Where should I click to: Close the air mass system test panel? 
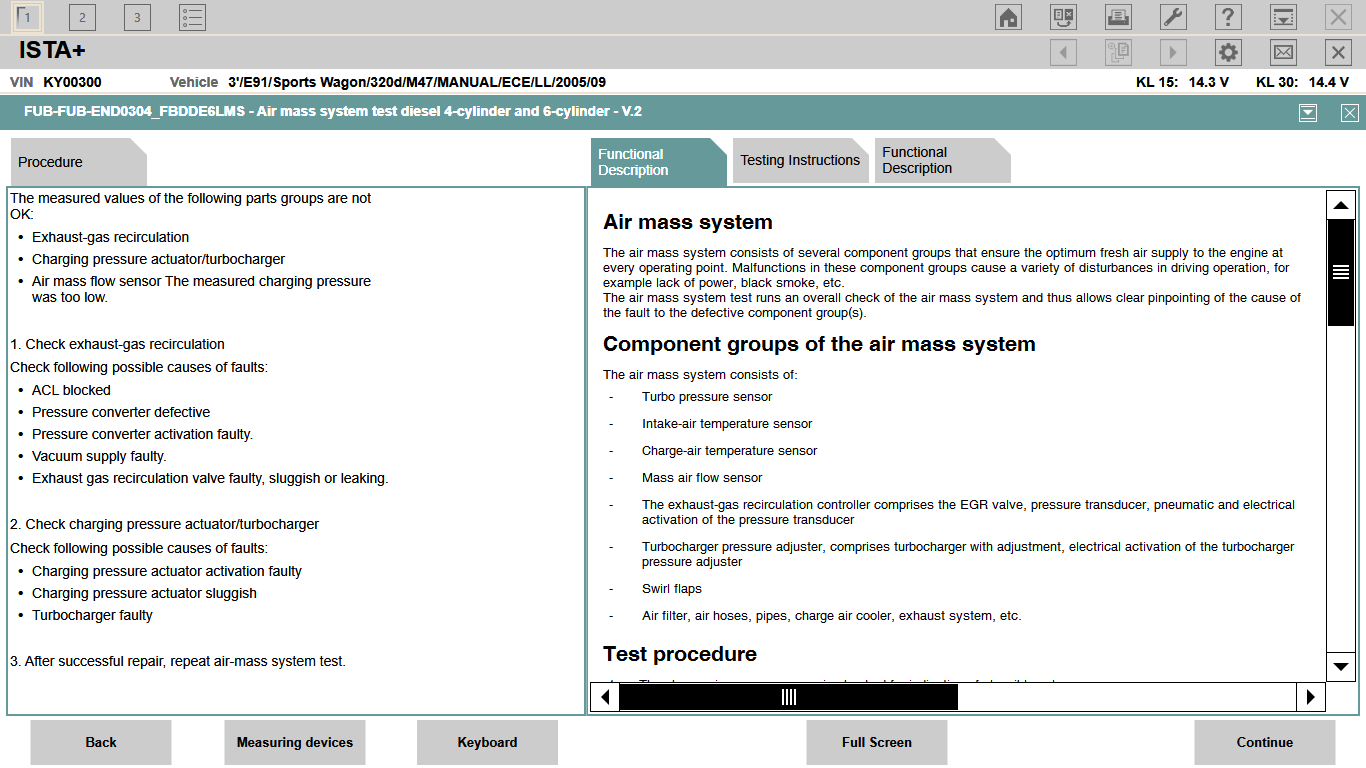pos(1350,113)
